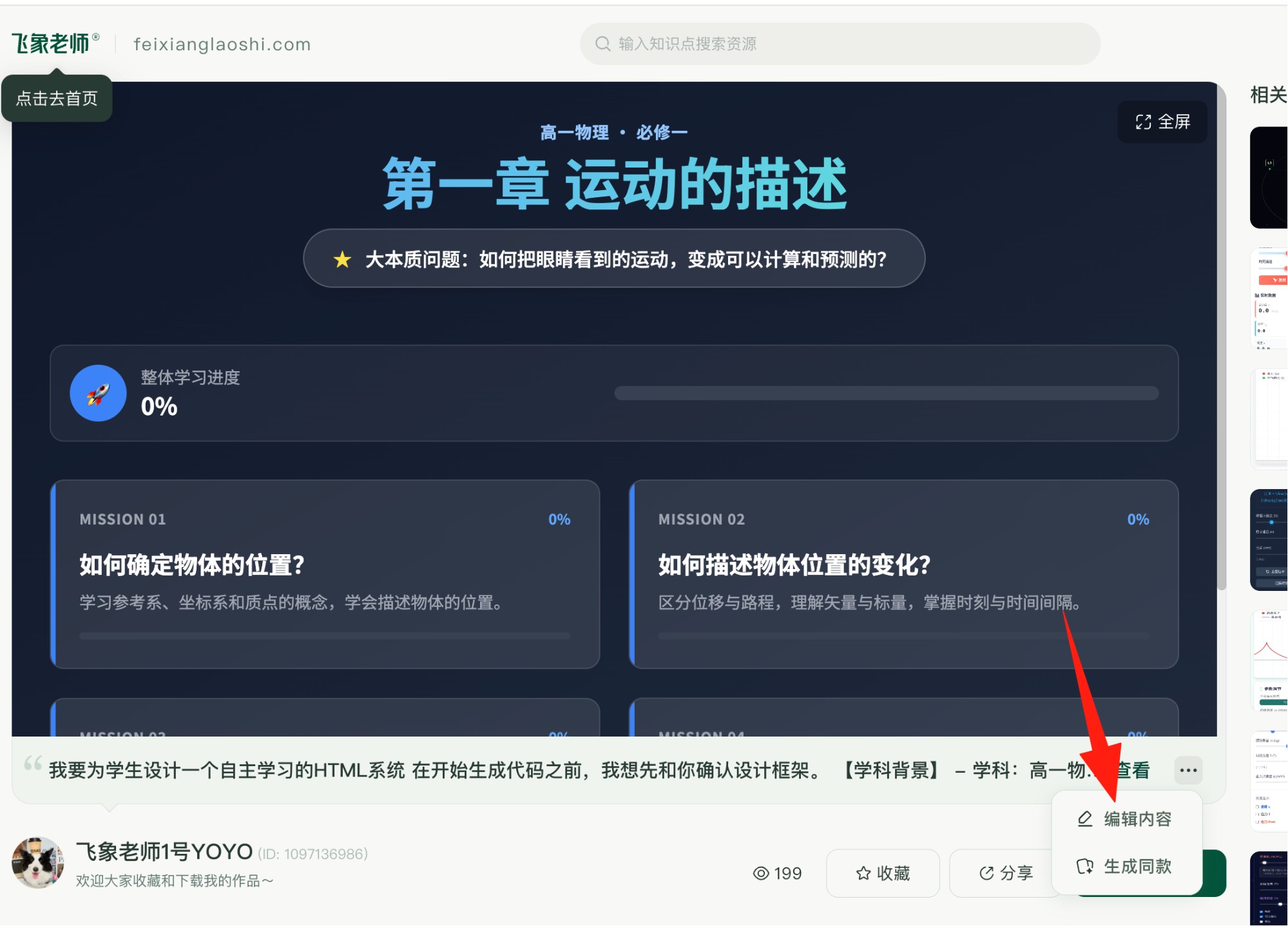This screenshot has width=1288, height=926.
Task: Open feixianglaoshi.com link
Action: (222, 44)
